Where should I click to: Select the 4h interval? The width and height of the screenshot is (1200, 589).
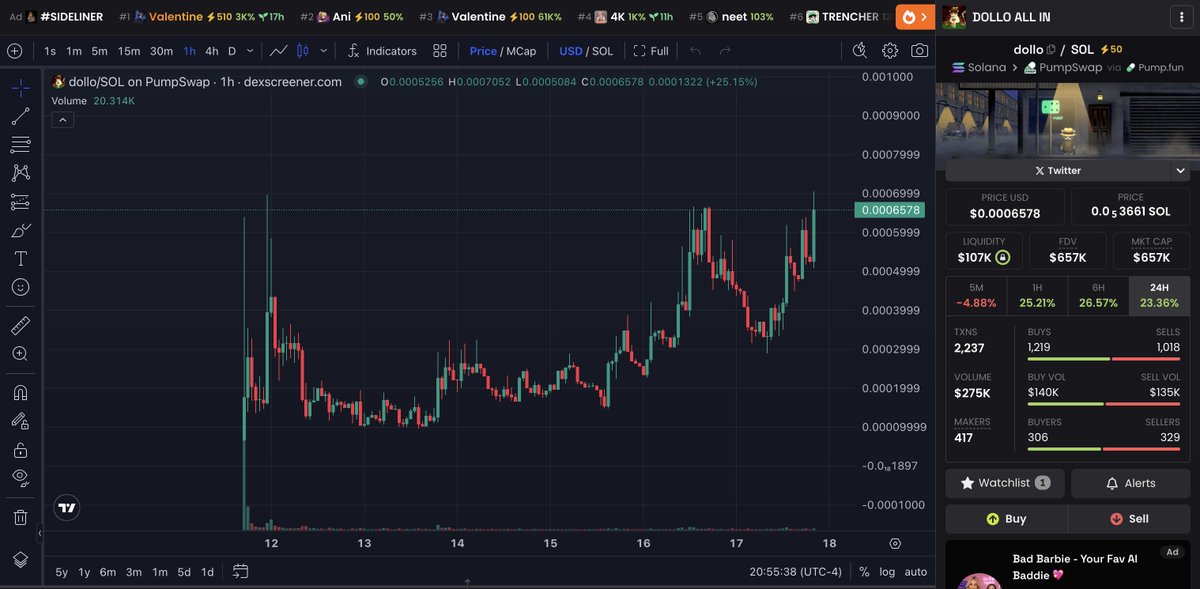(x=212, y=51)
